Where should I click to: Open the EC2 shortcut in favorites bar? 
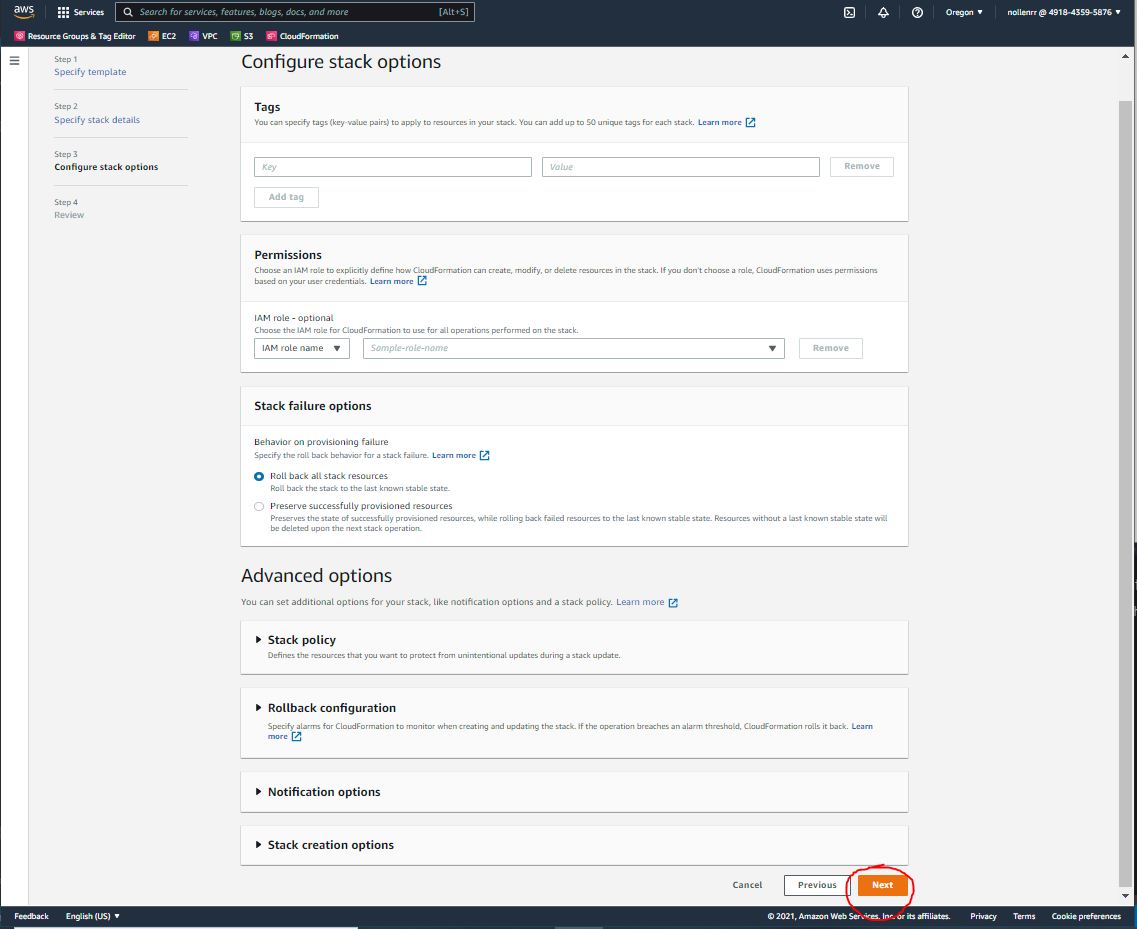162,36
